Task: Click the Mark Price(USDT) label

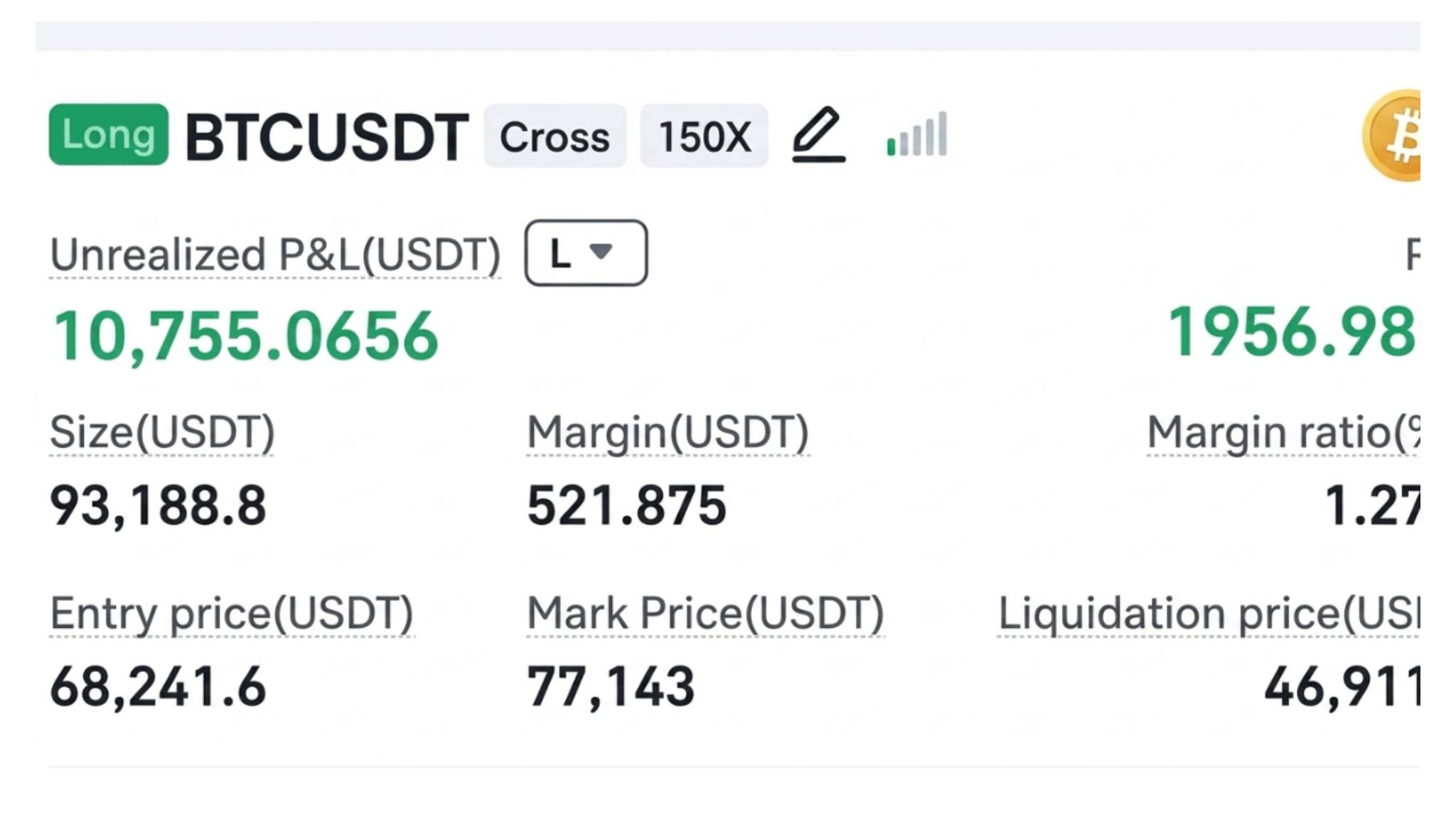Action: tap(705, 614)
